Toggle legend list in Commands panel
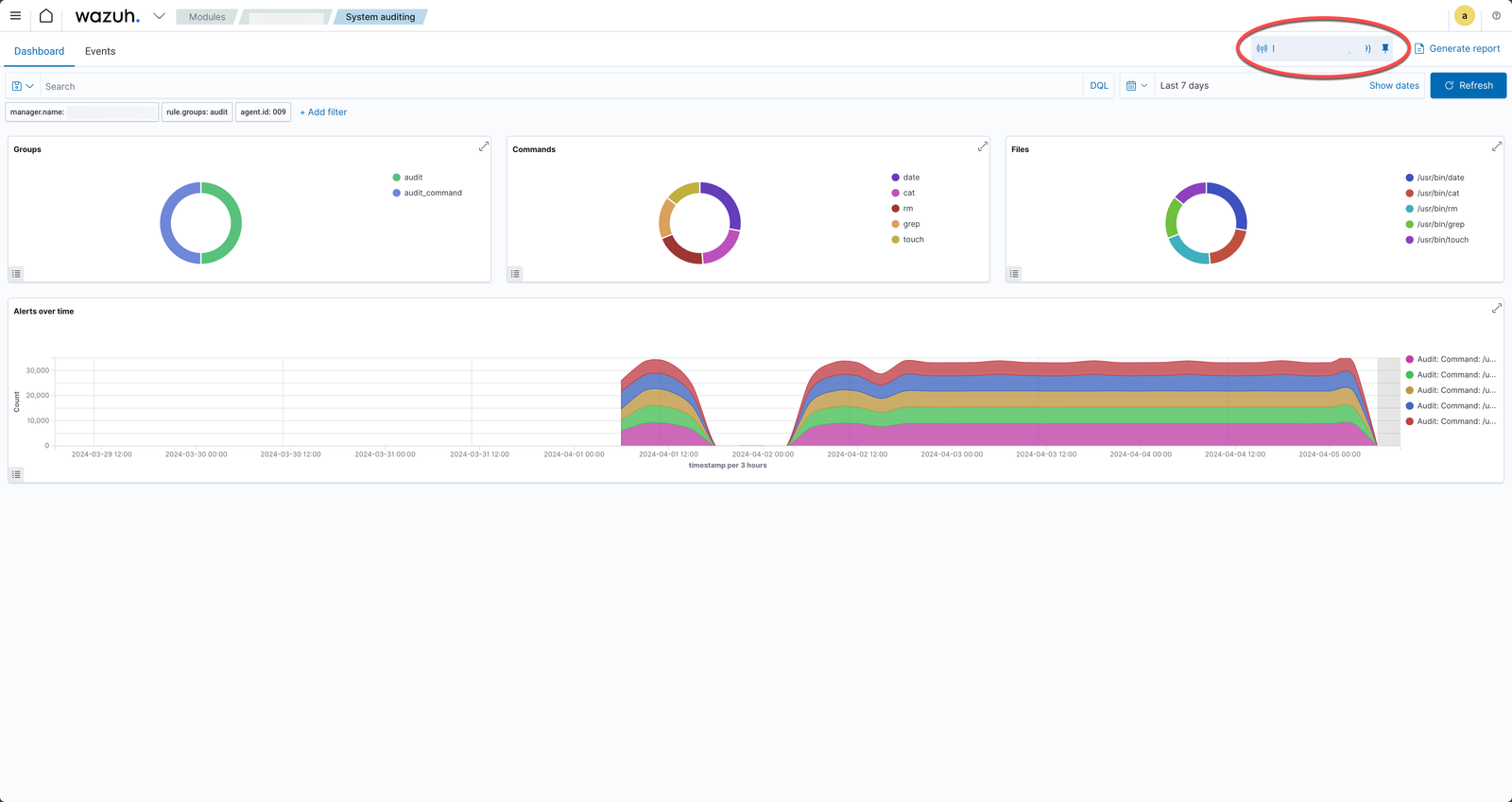 coord(515,274)
